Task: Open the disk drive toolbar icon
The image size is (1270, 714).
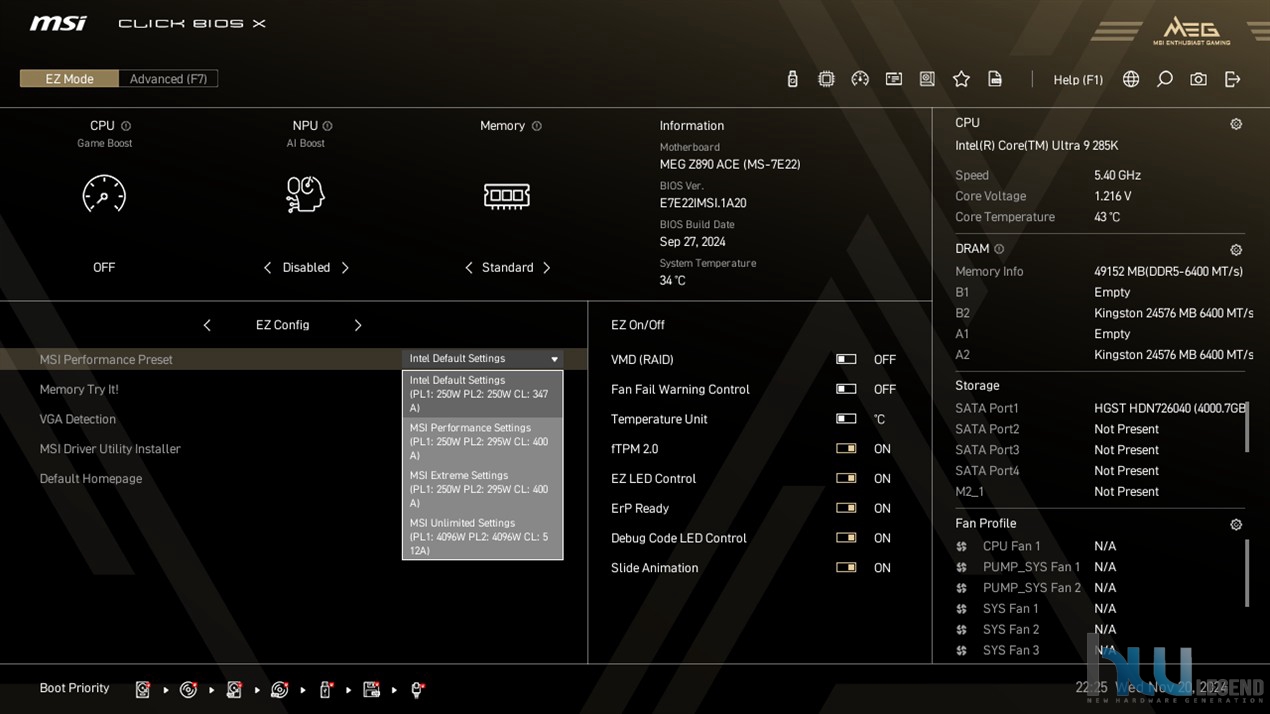Action: (927, 79)
